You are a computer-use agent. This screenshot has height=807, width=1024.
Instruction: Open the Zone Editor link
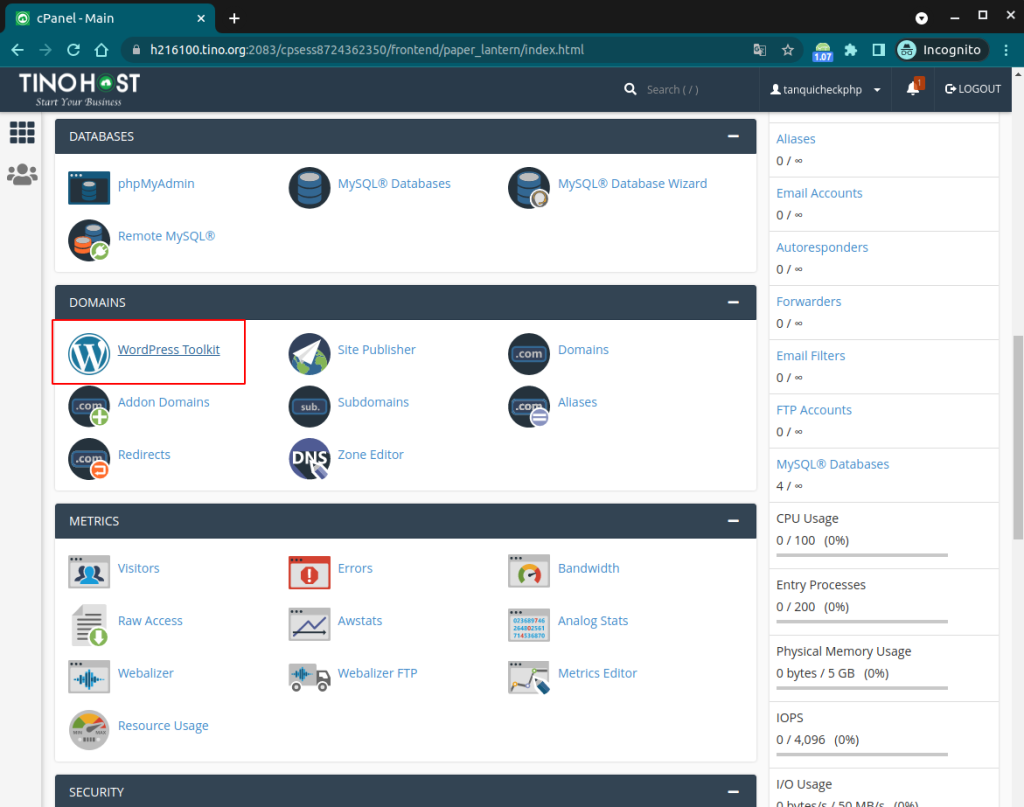[x=370, y=454]
